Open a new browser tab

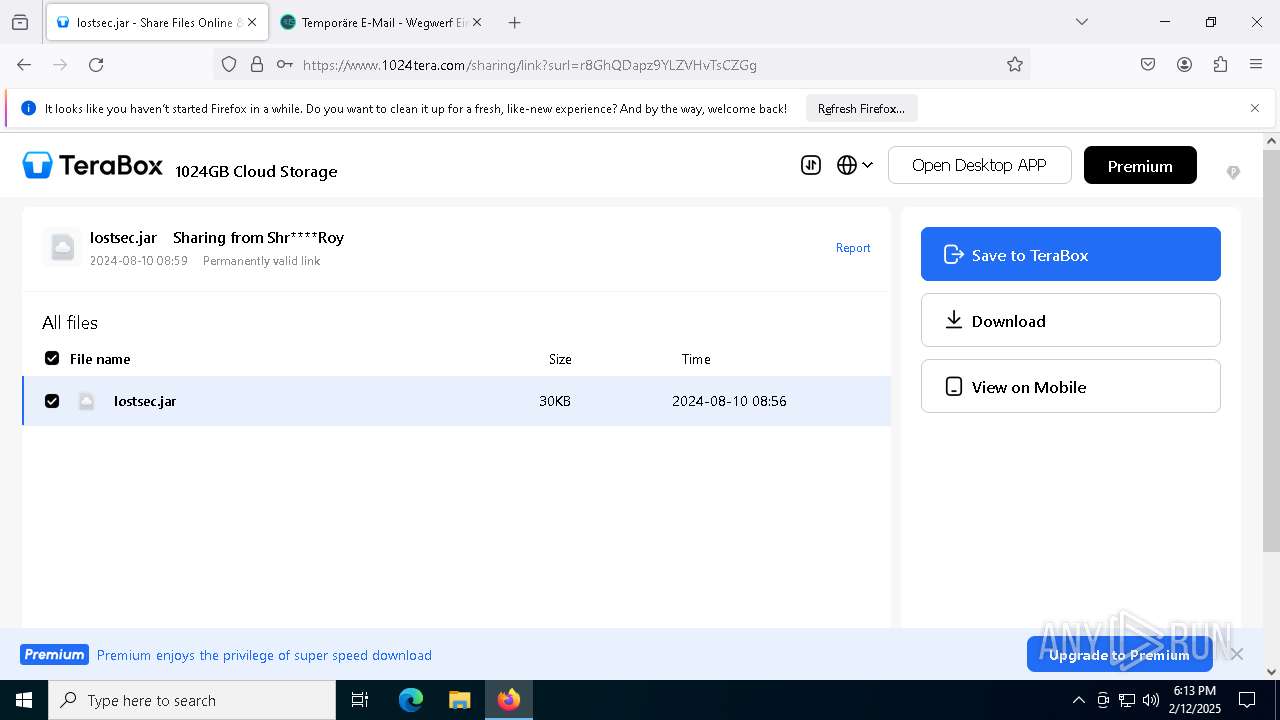pos(514,22)
